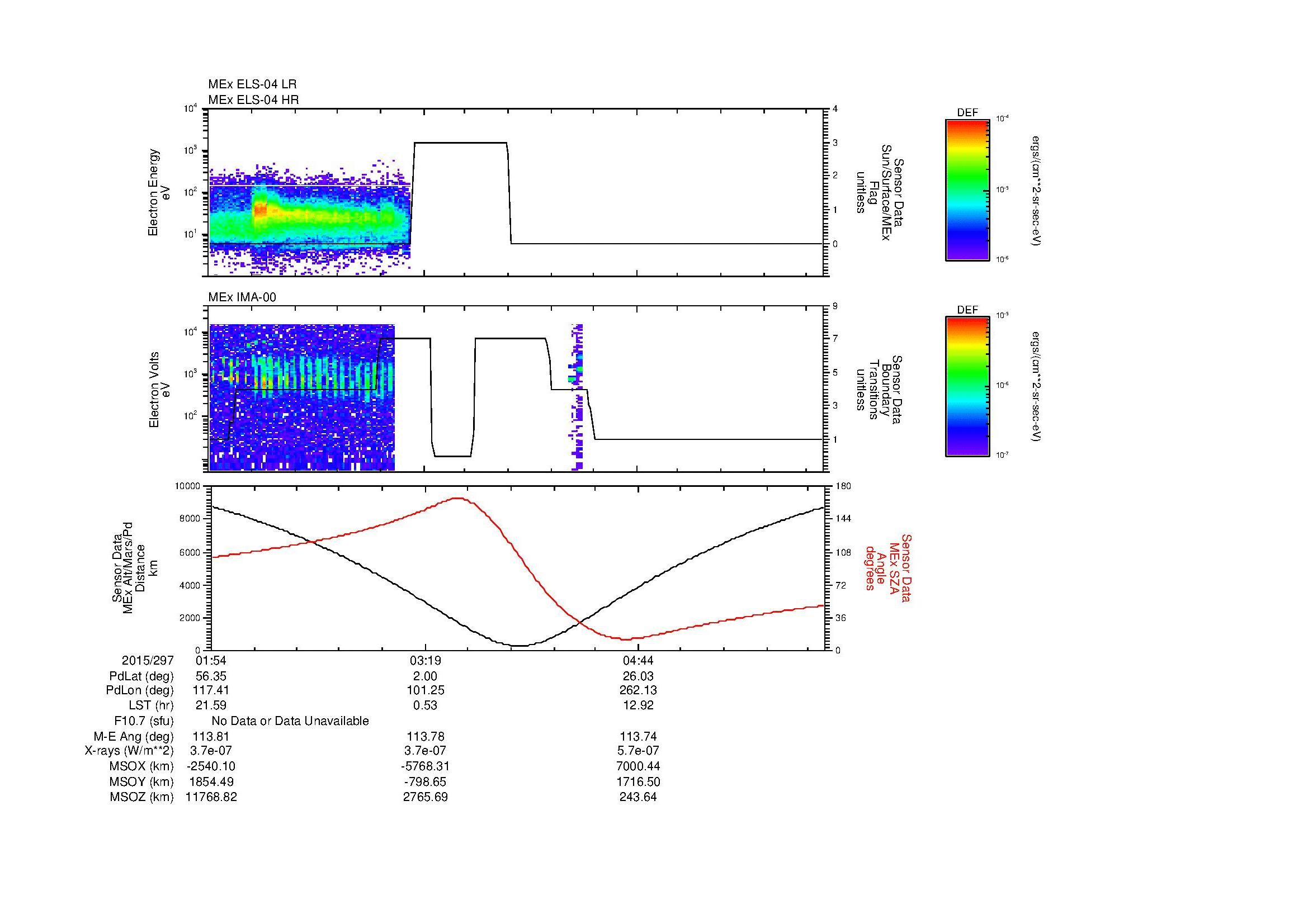
Task: Click the SZA curve peak on bottom plot
Action: point(458,498)
